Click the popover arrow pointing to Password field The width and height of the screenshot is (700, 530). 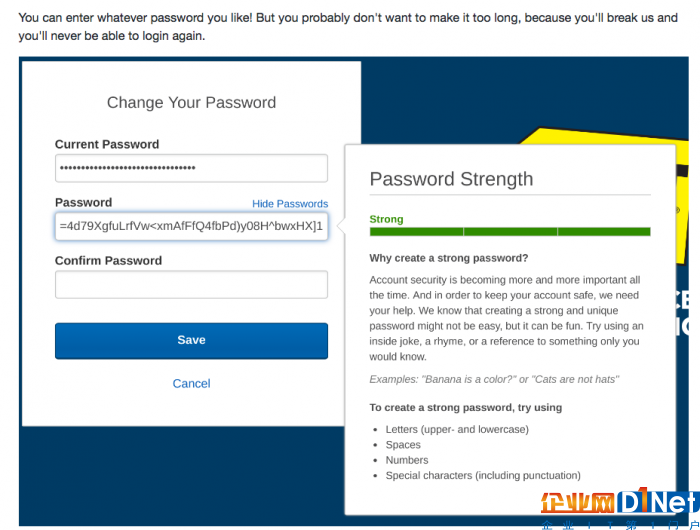pyautogui.click(x=341, y=226)
